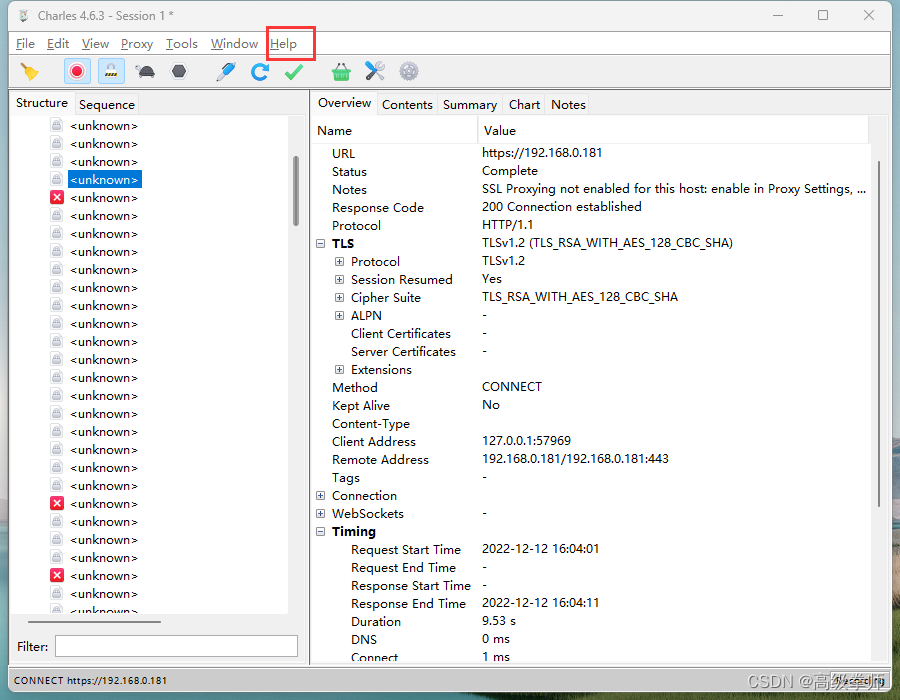Expand the Extensions row

(339, 370)
